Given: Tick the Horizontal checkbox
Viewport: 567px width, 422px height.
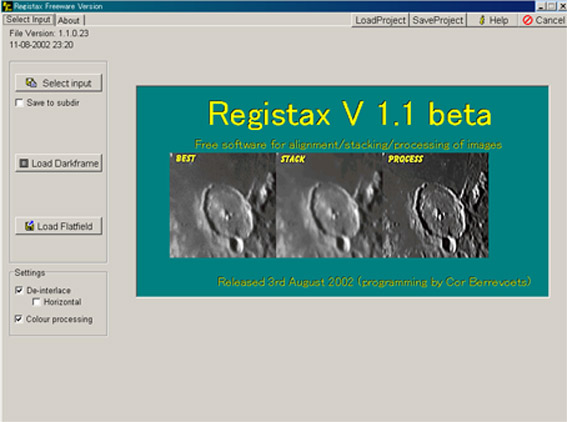Looking at the screenshot, I should [x=36, y=302].
